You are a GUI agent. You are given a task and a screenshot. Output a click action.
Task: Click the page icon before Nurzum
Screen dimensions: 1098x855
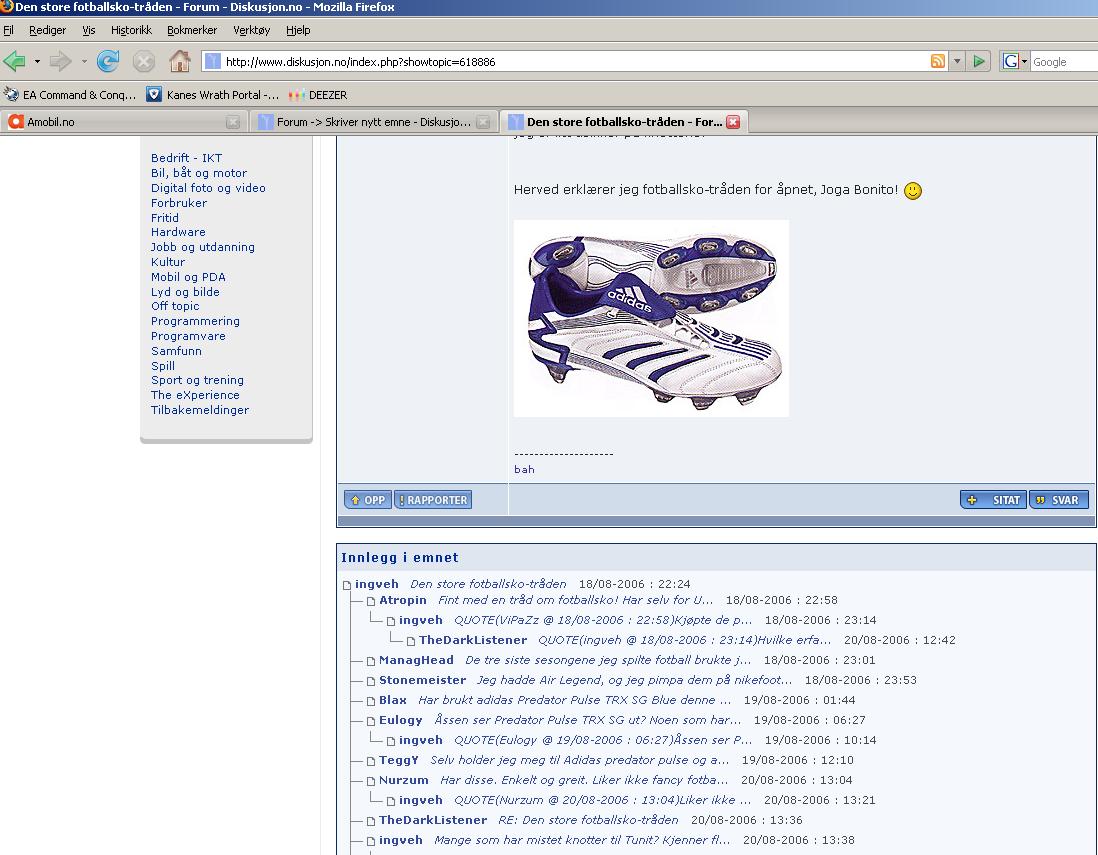pos(371,781)
